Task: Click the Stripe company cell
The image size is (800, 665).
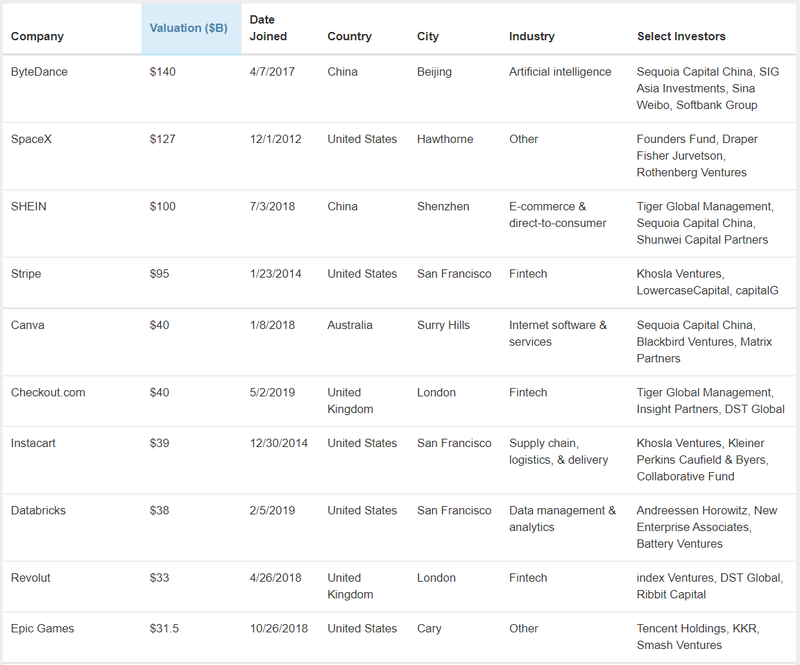Action: pyautogui.click(x=26, y=274)
